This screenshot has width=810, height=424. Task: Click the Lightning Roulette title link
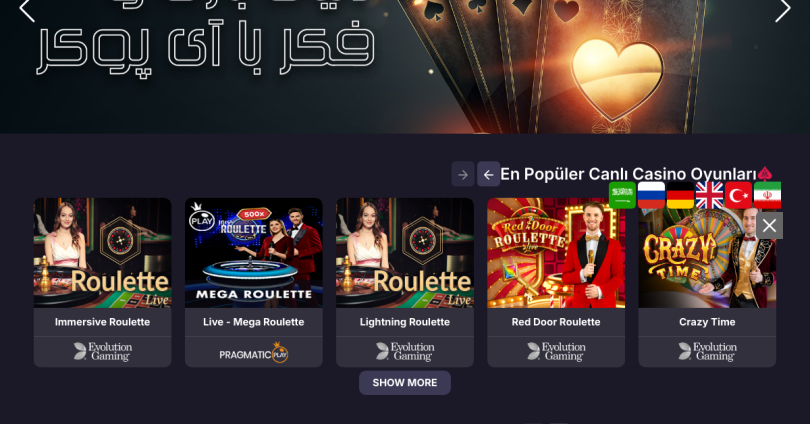pos(404,322)
